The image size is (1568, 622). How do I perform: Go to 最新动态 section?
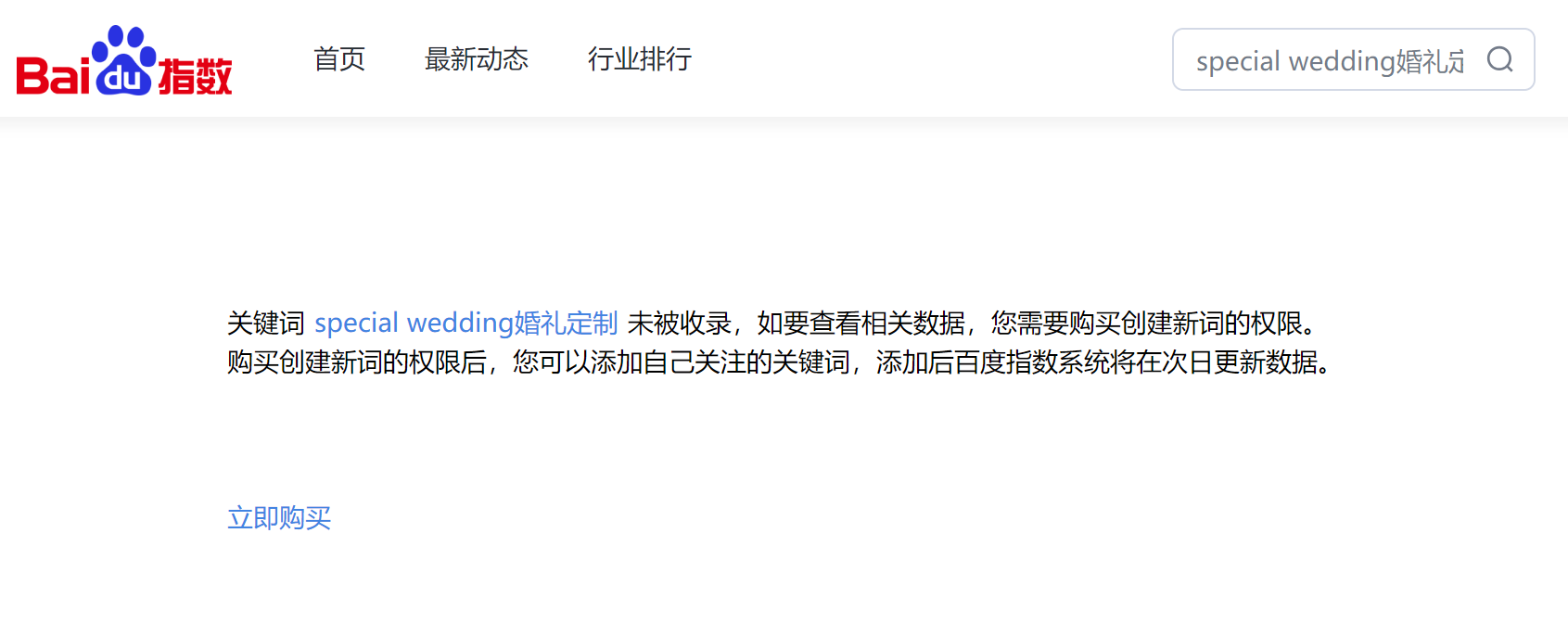[x=477, y=59]
